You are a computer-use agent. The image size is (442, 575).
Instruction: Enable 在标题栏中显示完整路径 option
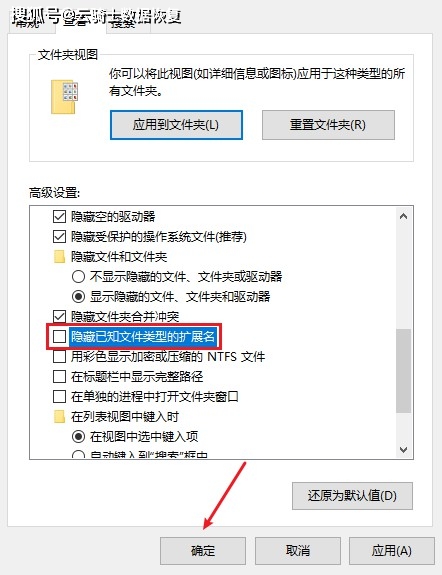point(59,377)
